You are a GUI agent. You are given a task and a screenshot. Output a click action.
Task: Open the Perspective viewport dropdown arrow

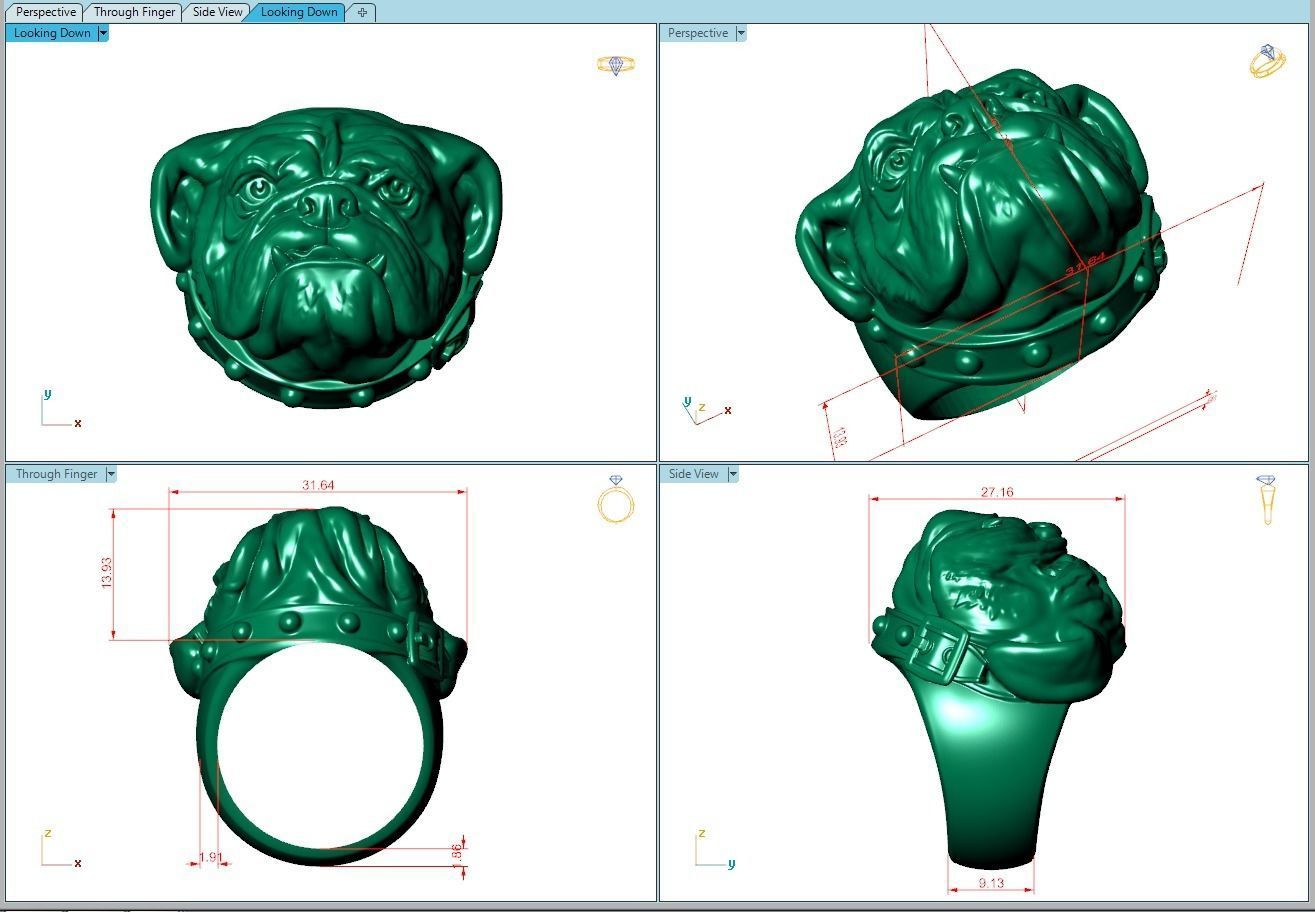(x=741, y=33)
